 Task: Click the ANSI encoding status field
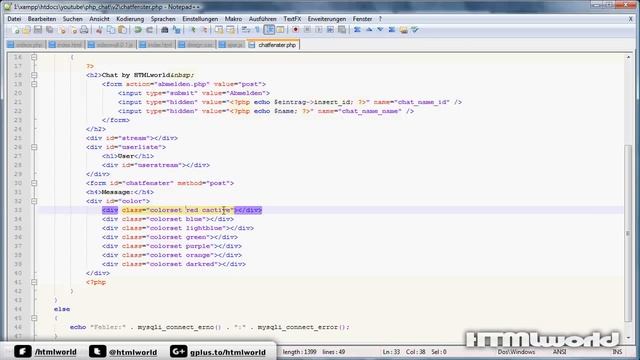pos(559,352)
